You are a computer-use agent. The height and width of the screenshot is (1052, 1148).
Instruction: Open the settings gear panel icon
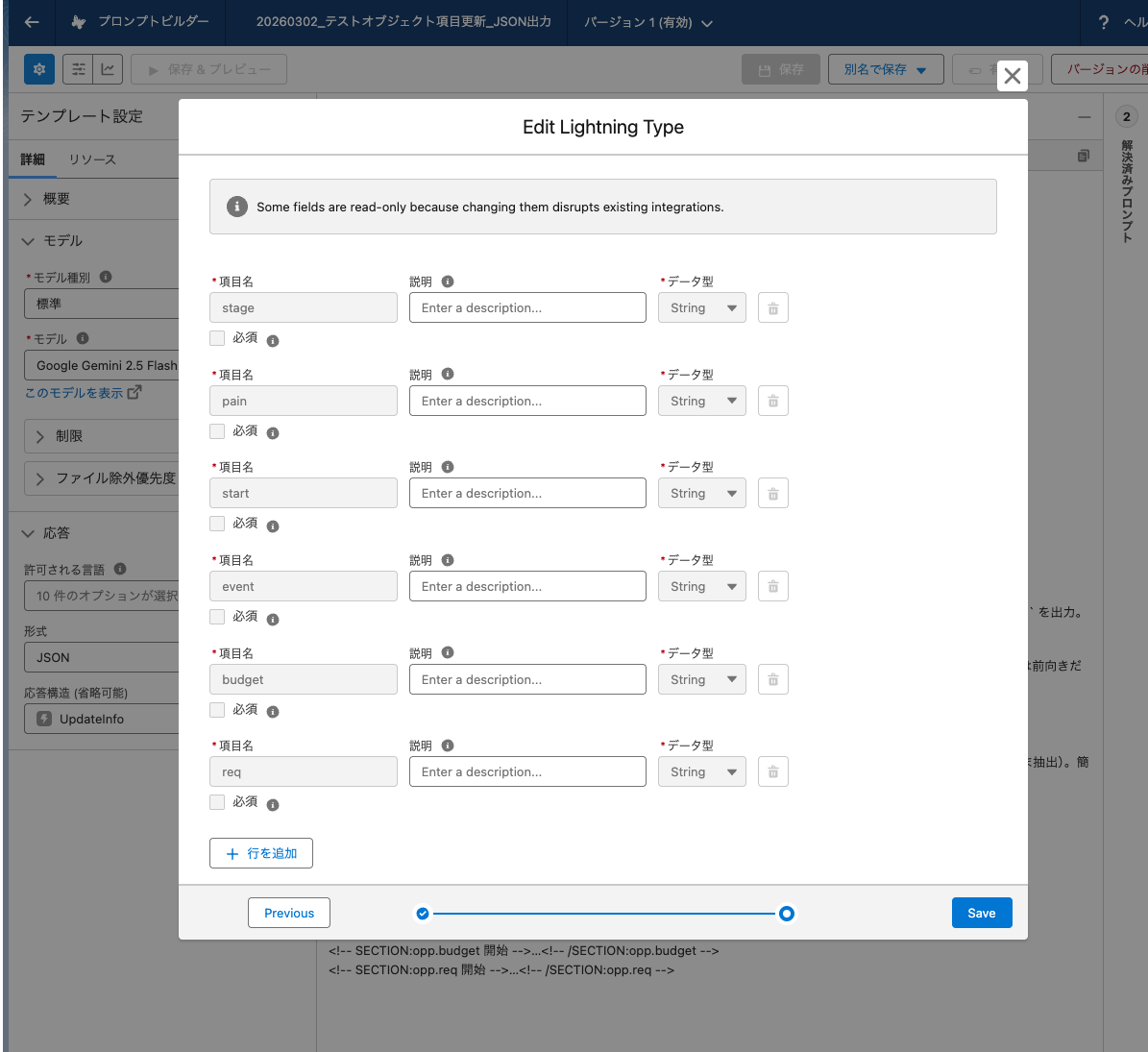39,69
